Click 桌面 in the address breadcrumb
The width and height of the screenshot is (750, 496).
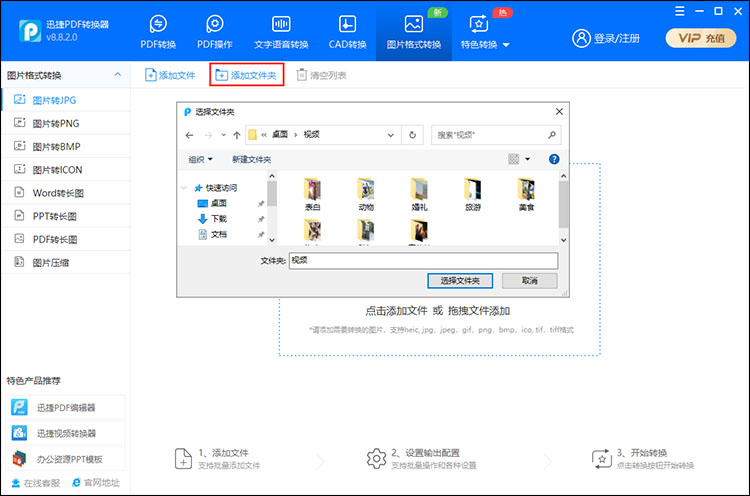(280, 135)
